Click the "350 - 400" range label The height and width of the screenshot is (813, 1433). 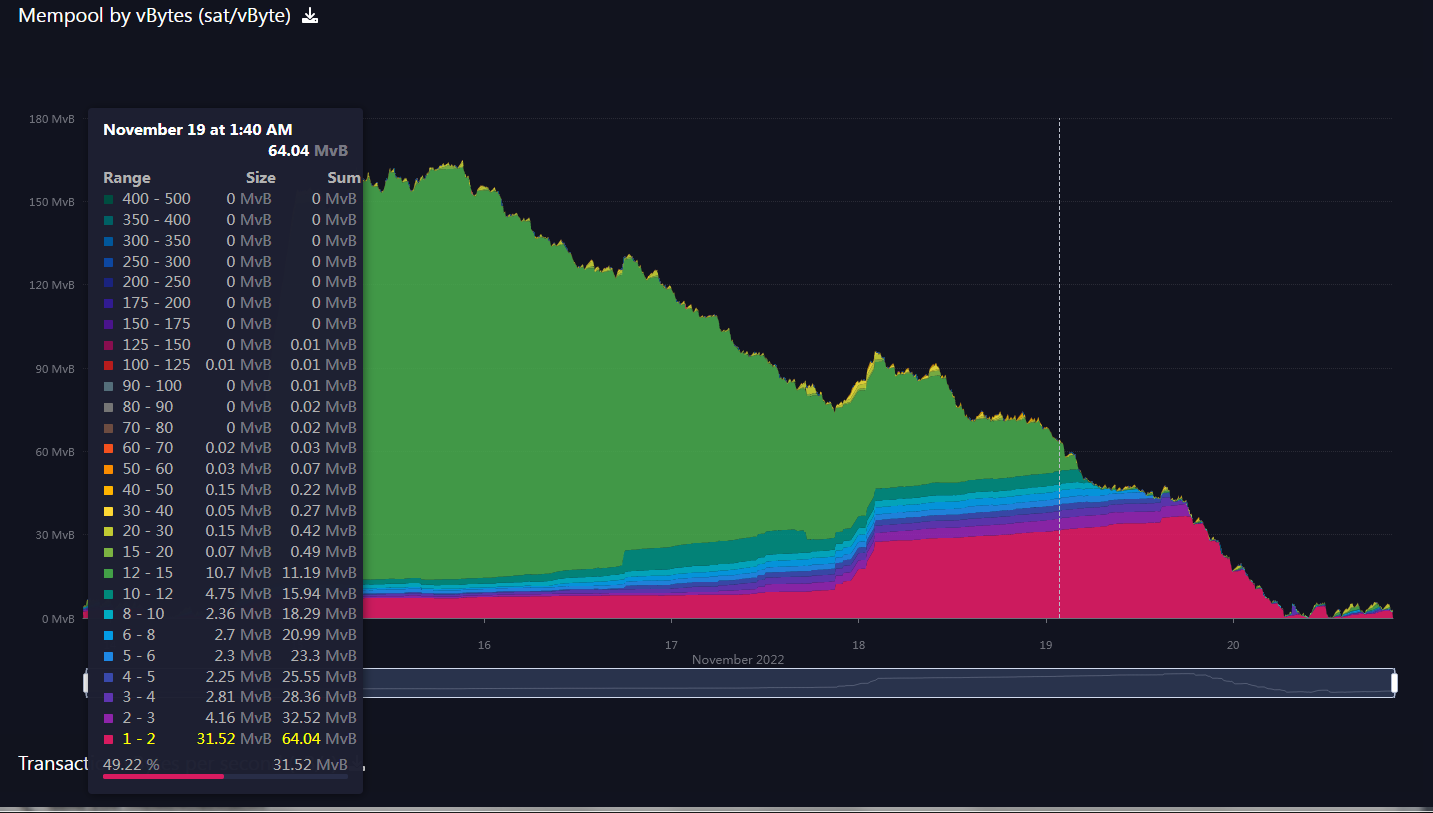pyautogui.click(x=156, y=220)
